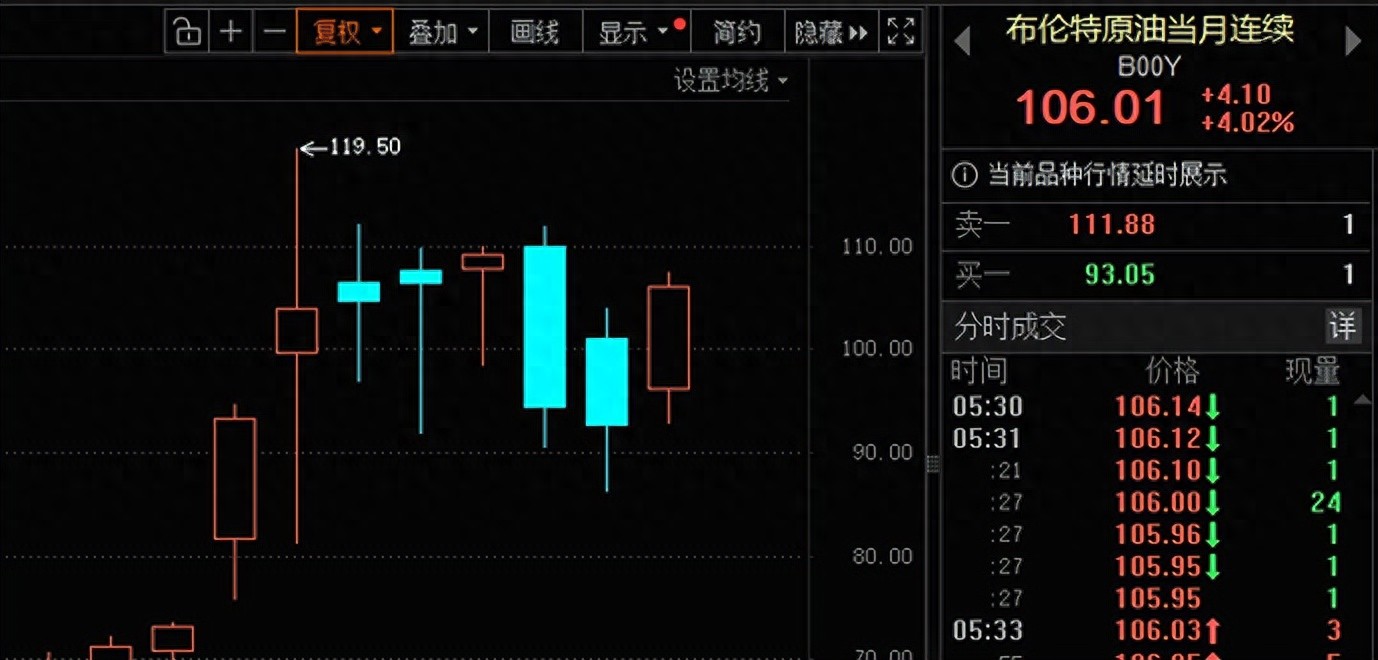The width and height of the screenshot is (1378, 660).
Task: Open trade details with 详 button
Action: pyautogui.click(x=1343, y=326)
